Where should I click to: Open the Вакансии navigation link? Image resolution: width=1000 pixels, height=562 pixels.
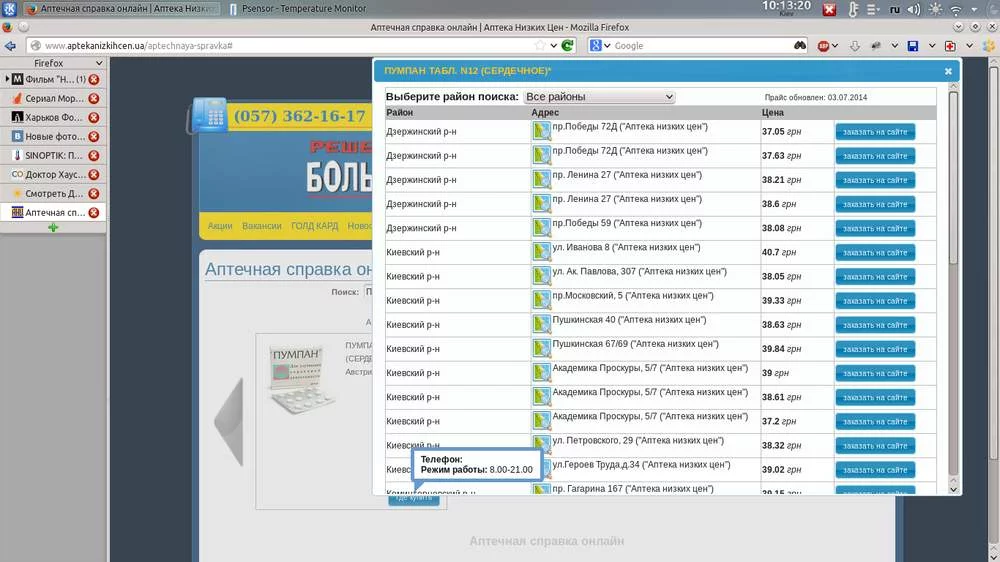(261, 226)
